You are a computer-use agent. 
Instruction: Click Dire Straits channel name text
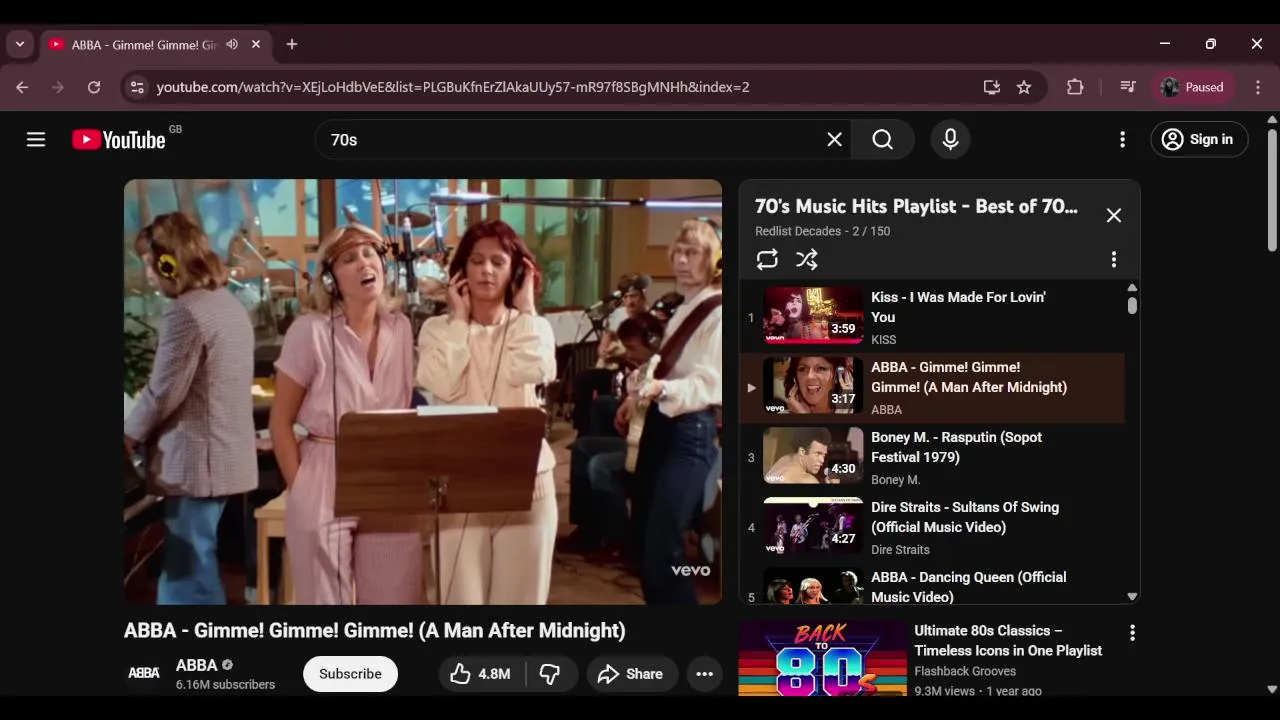(x=900, y=550)
